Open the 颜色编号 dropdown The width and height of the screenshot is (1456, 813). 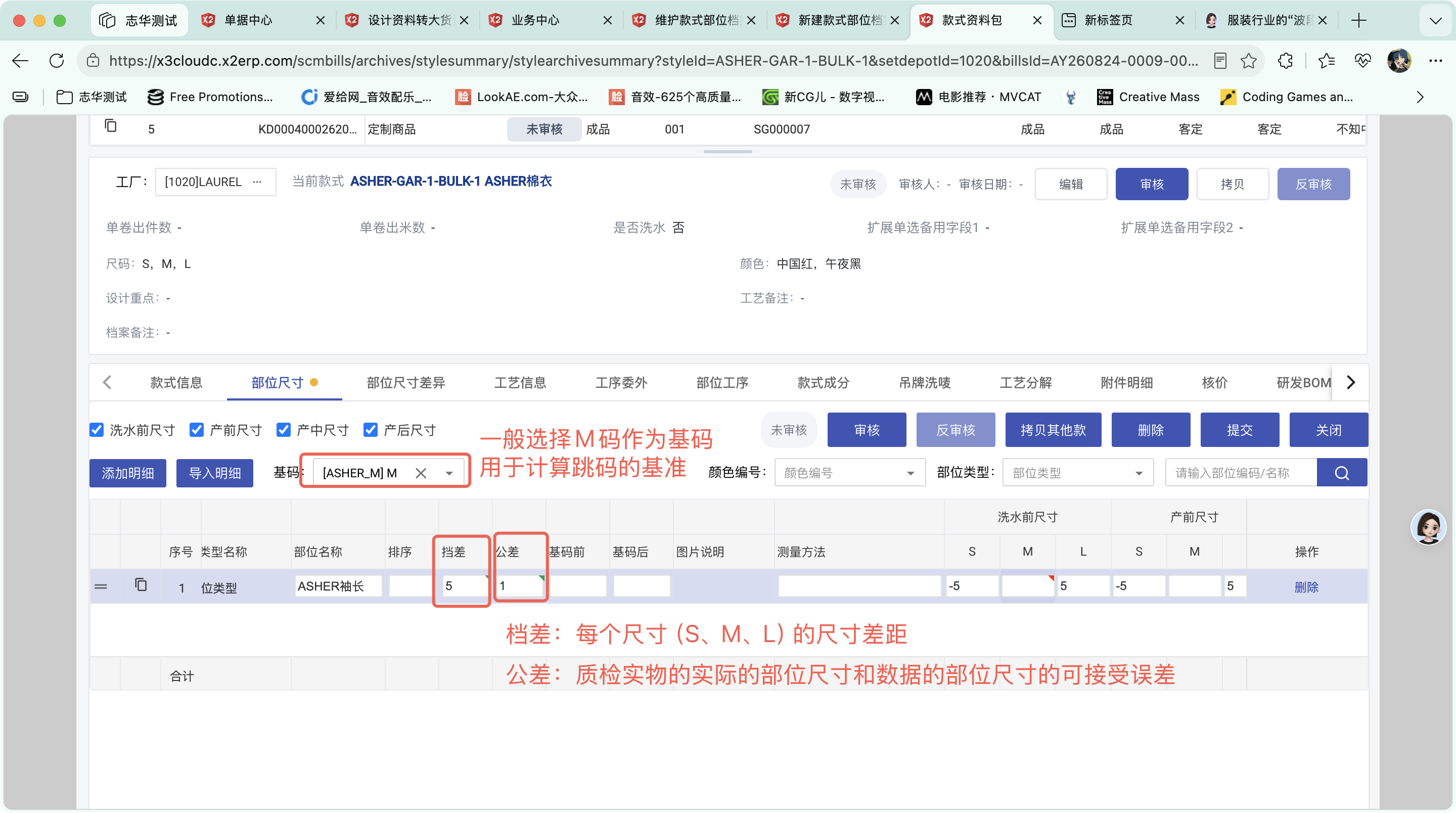[x=849, y=473]
